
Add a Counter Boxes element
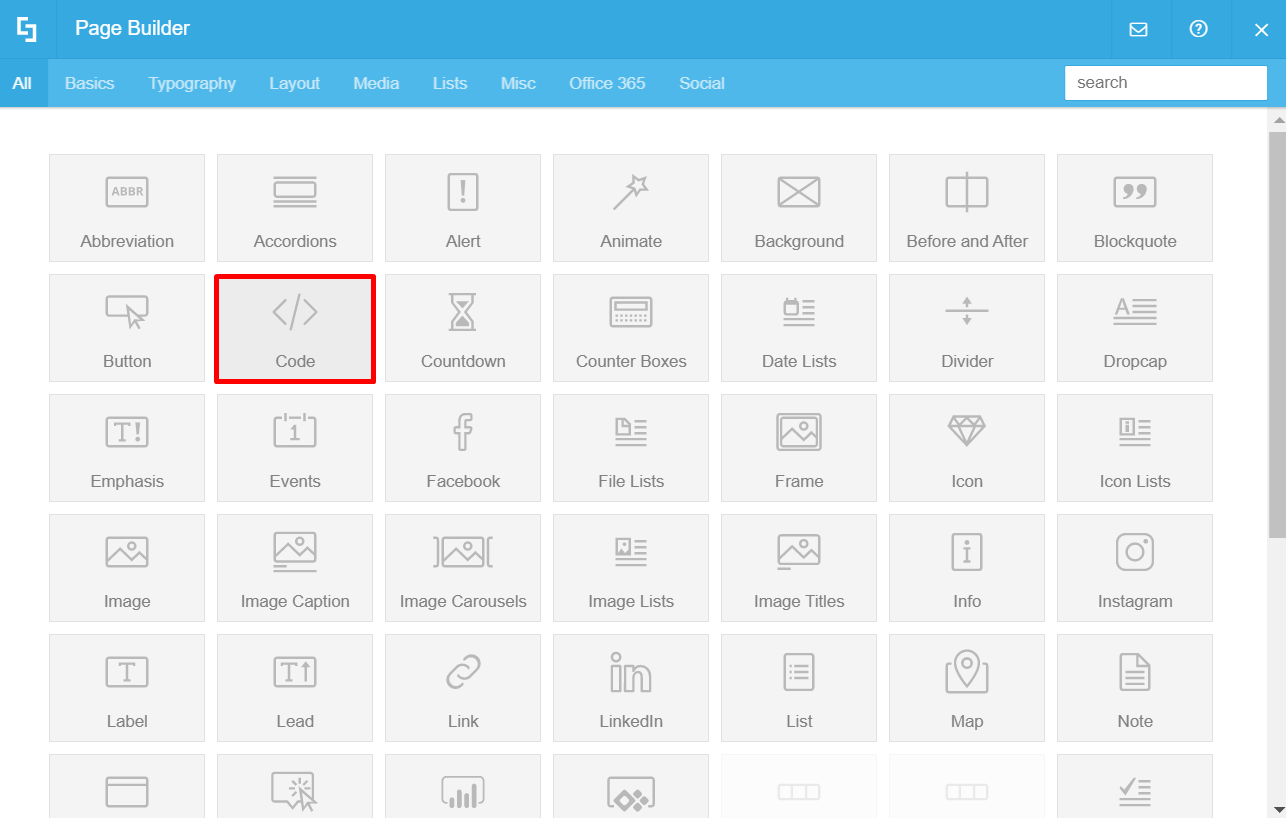coord(630,328)
